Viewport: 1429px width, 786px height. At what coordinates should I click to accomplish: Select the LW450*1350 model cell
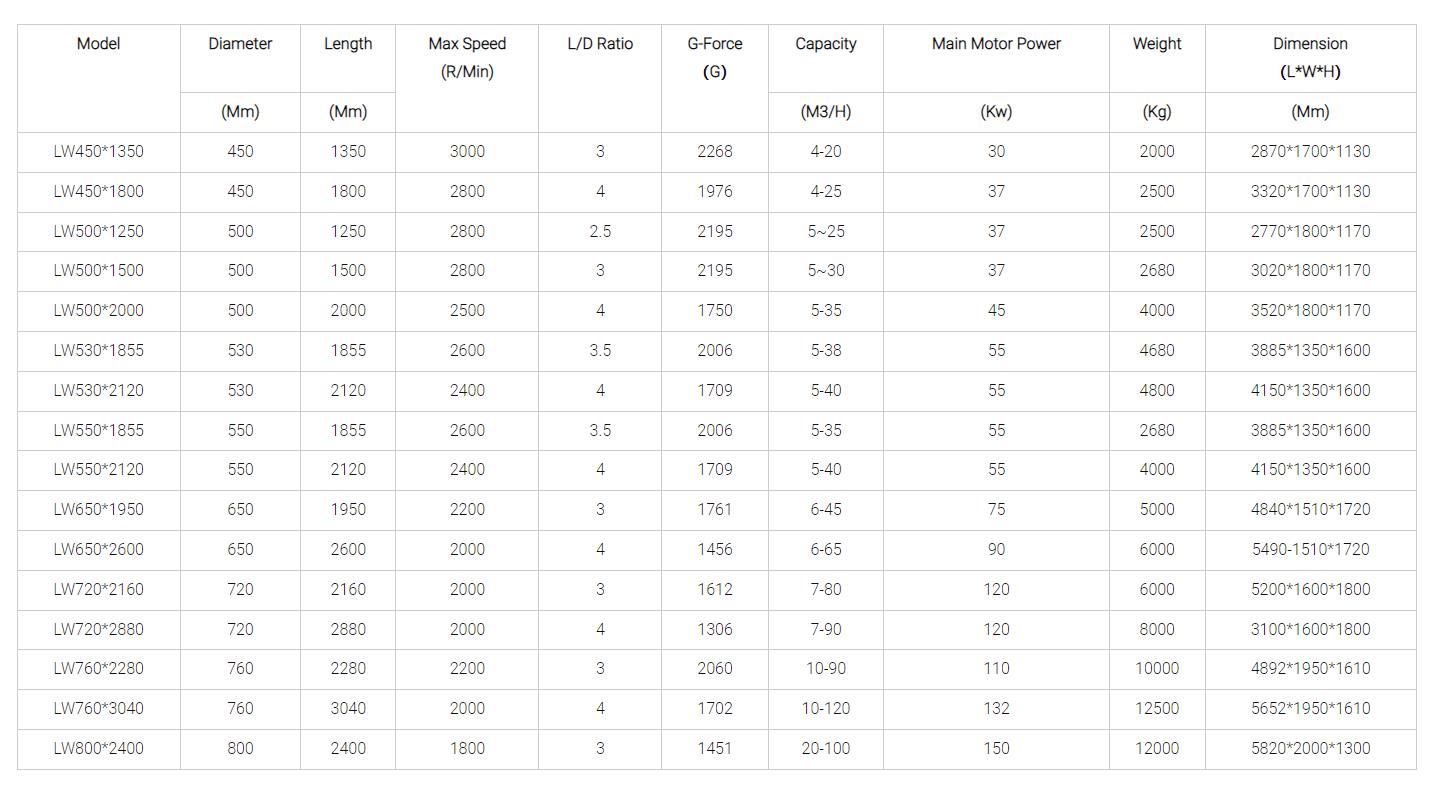click(x=97, y=151)
